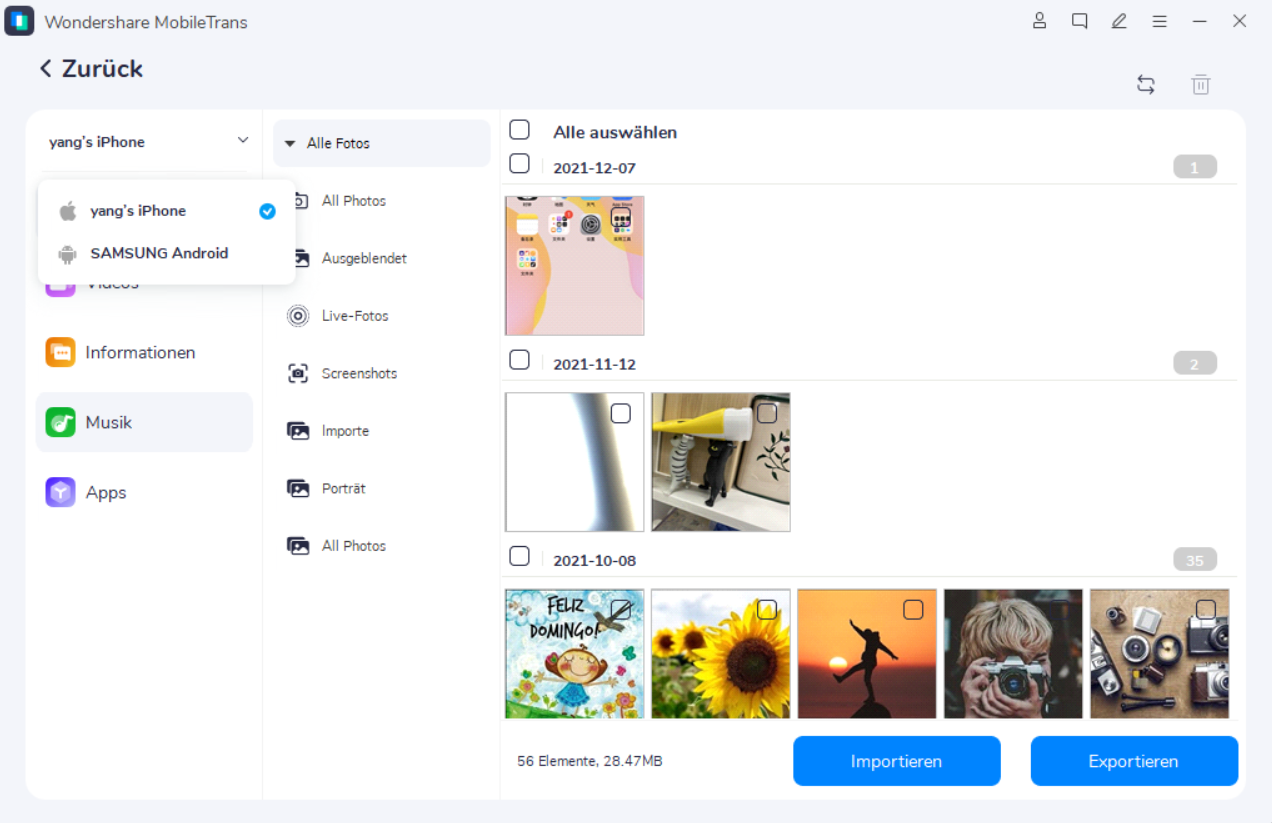
Task: Open the iPhone home screen thumbnail
Action: 575,265
